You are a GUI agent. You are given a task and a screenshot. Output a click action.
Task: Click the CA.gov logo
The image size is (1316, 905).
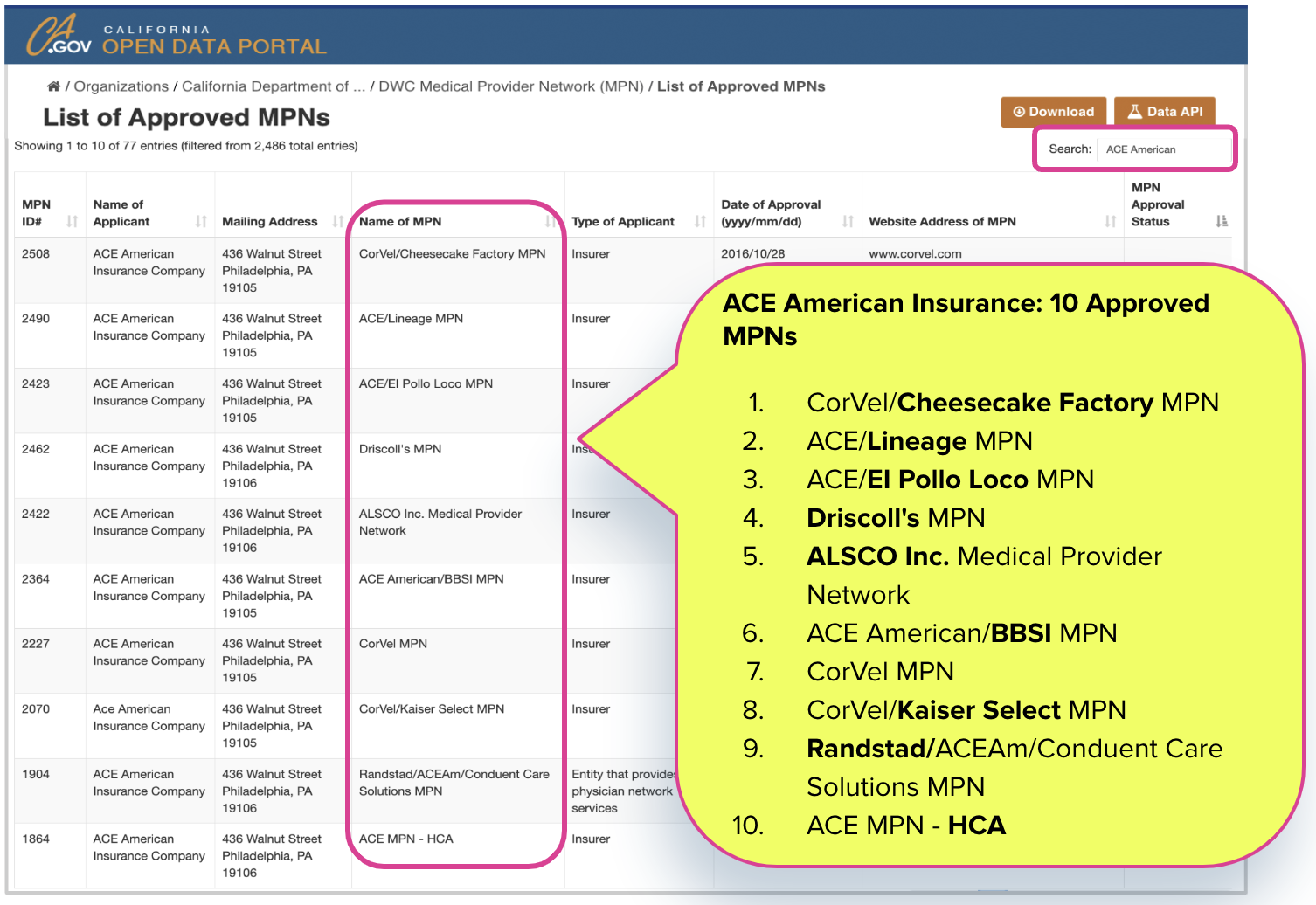tap(59, 35)
